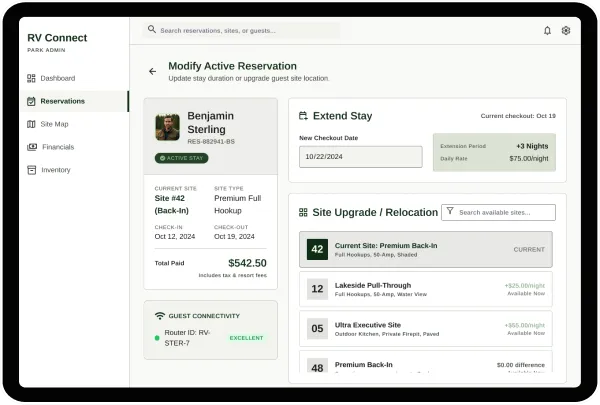Open settings gear icon

(x=566, y=31)
